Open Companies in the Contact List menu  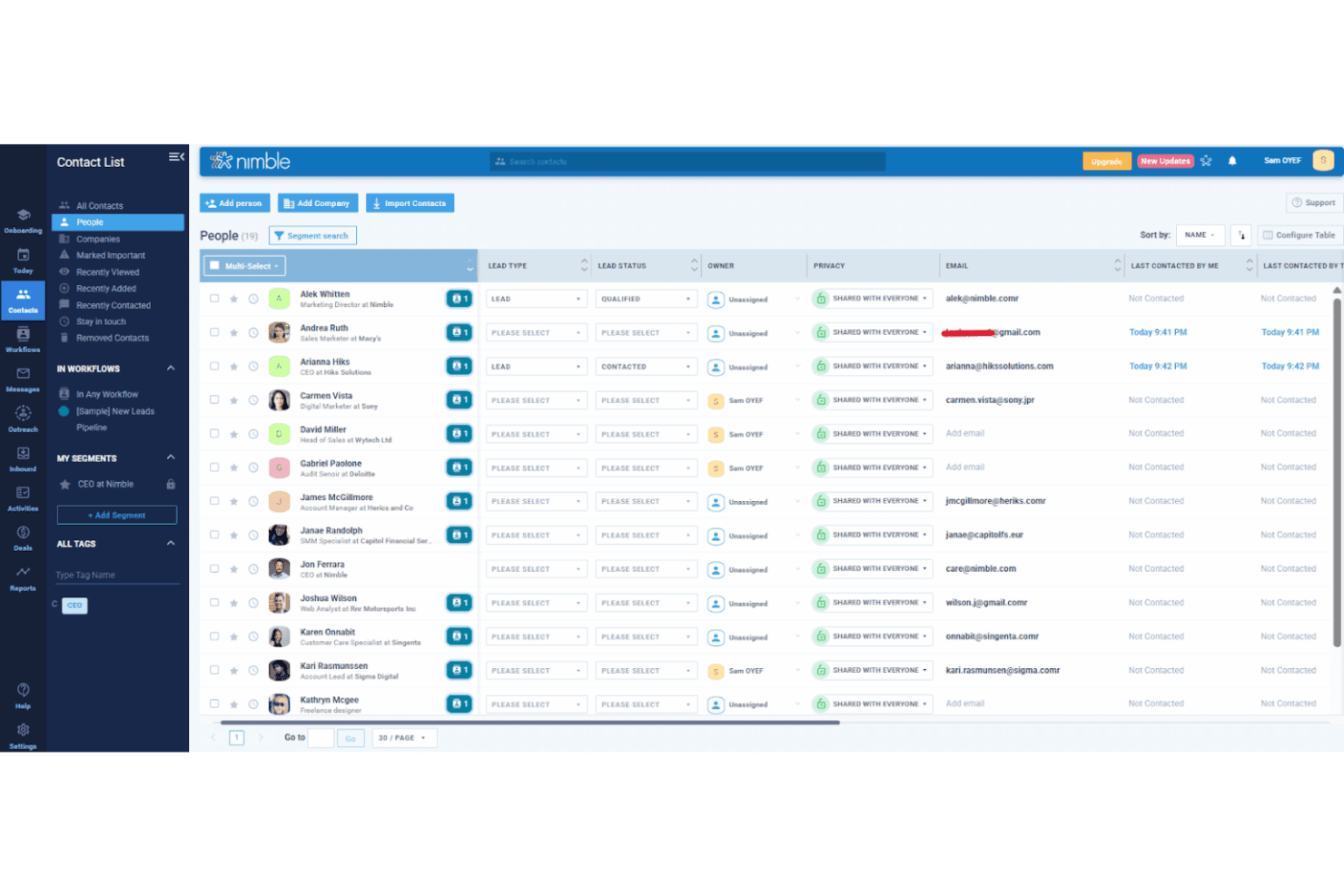(x=98, y=240)
